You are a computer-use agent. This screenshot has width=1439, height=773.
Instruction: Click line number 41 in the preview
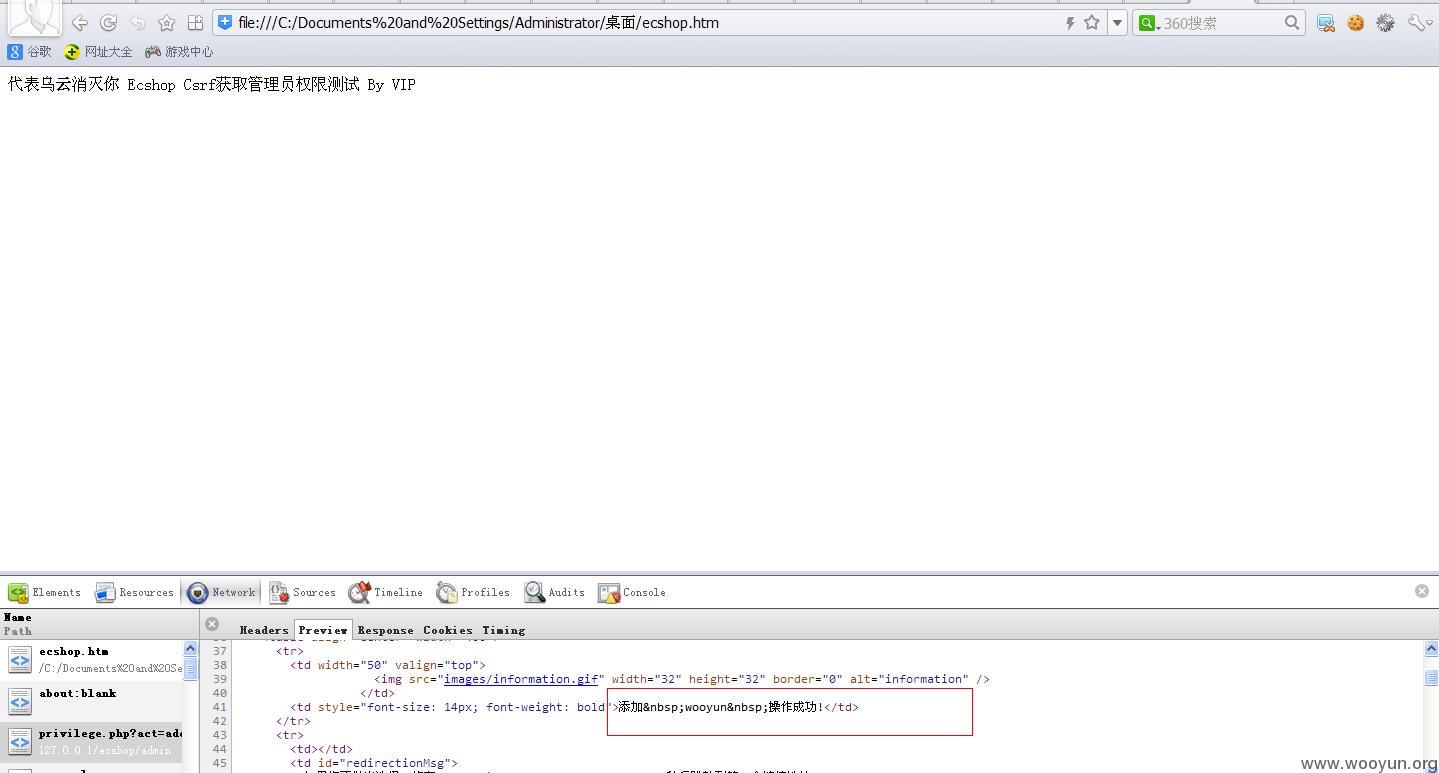click(220, 707)
